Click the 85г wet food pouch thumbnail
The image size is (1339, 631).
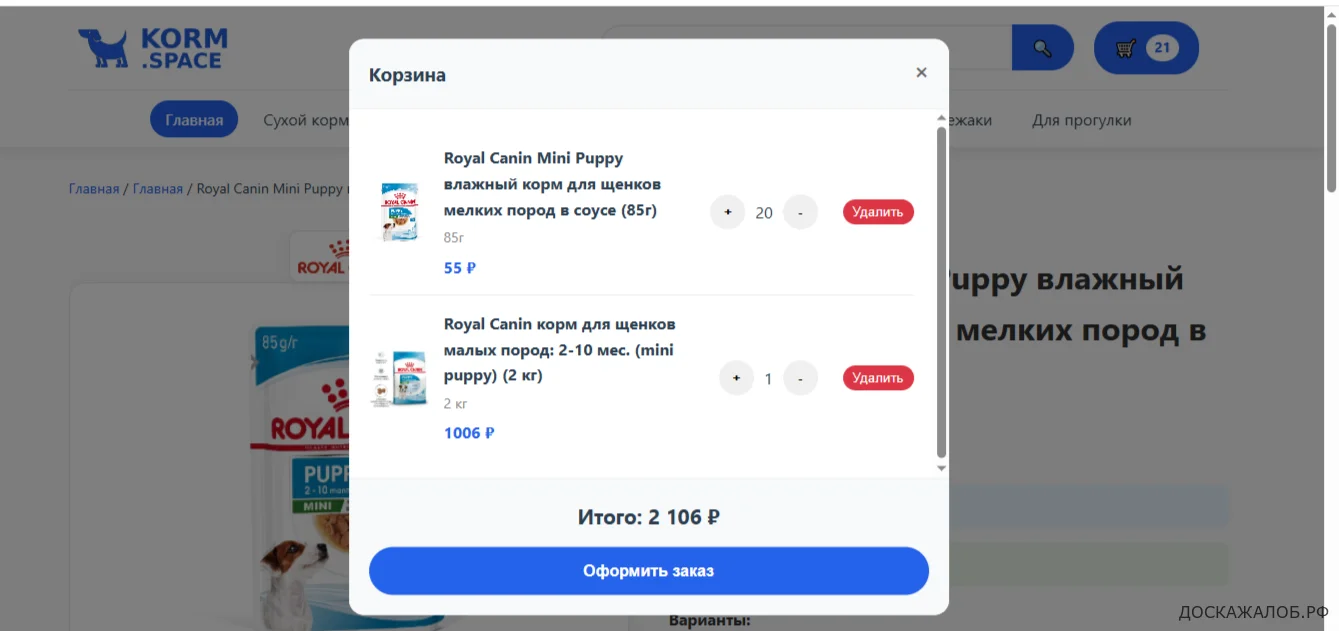(x=399, y=212)
